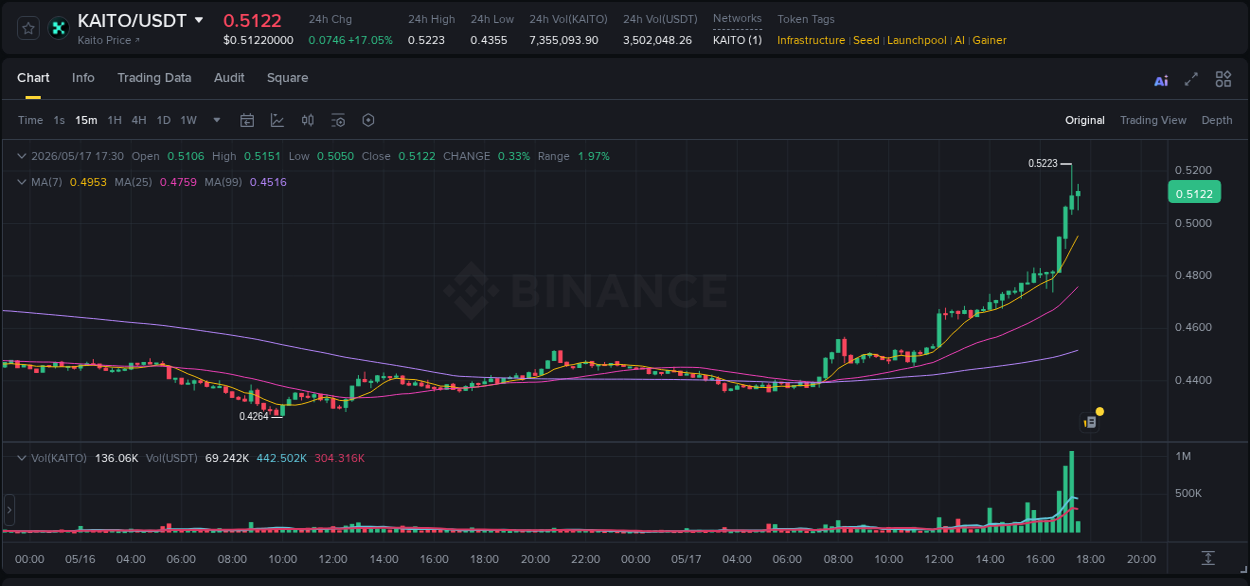Open the pair selector dropdown arrow beside KAITO/USDT
Viewport: 1250px width, 586px height.
tap(199, 20)
